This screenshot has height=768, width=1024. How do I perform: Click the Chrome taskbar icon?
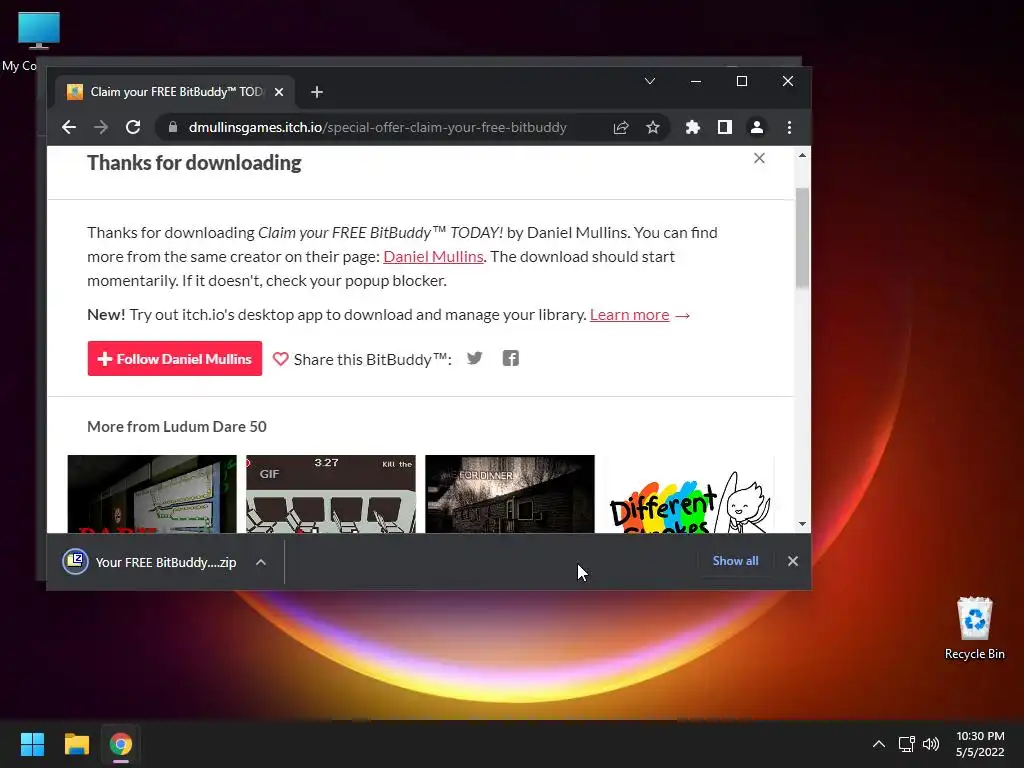pos(121,744)
